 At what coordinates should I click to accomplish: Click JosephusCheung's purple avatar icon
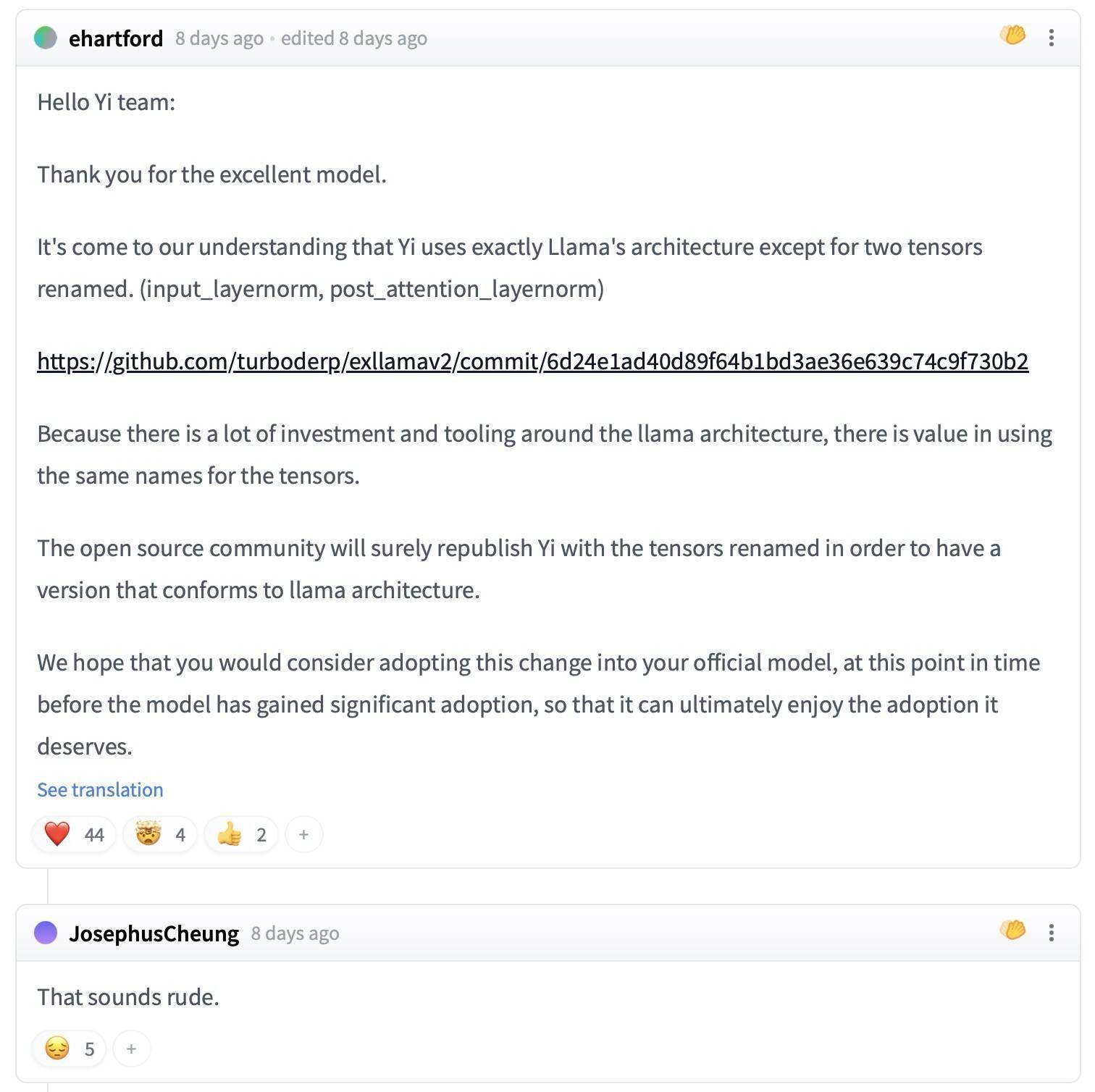(46, 933)
